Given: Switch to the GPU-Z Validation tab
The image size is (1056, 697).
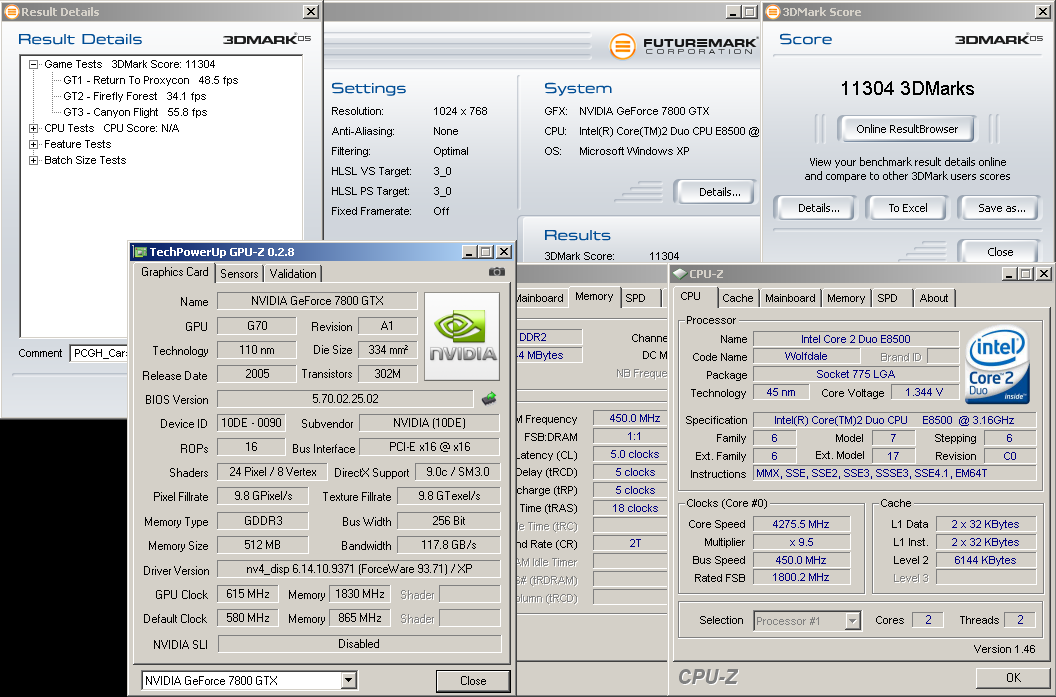Looking at the screenshot, I should 293,273.
